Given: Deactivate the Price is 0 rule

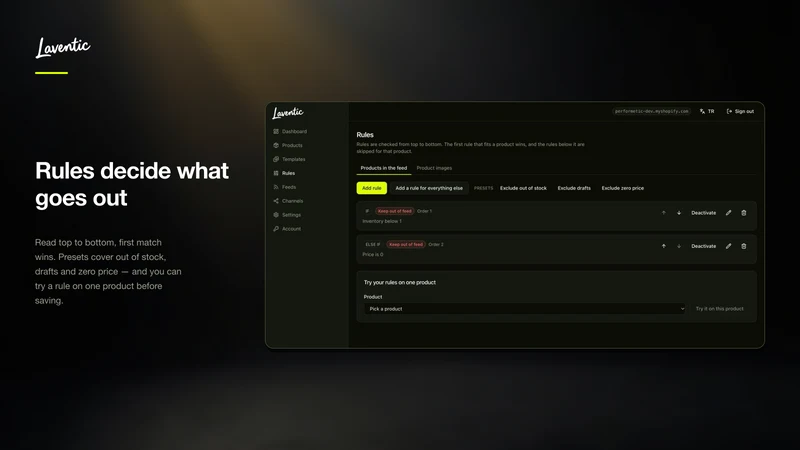Looking at the screenshot, I should tap(704, 246).
